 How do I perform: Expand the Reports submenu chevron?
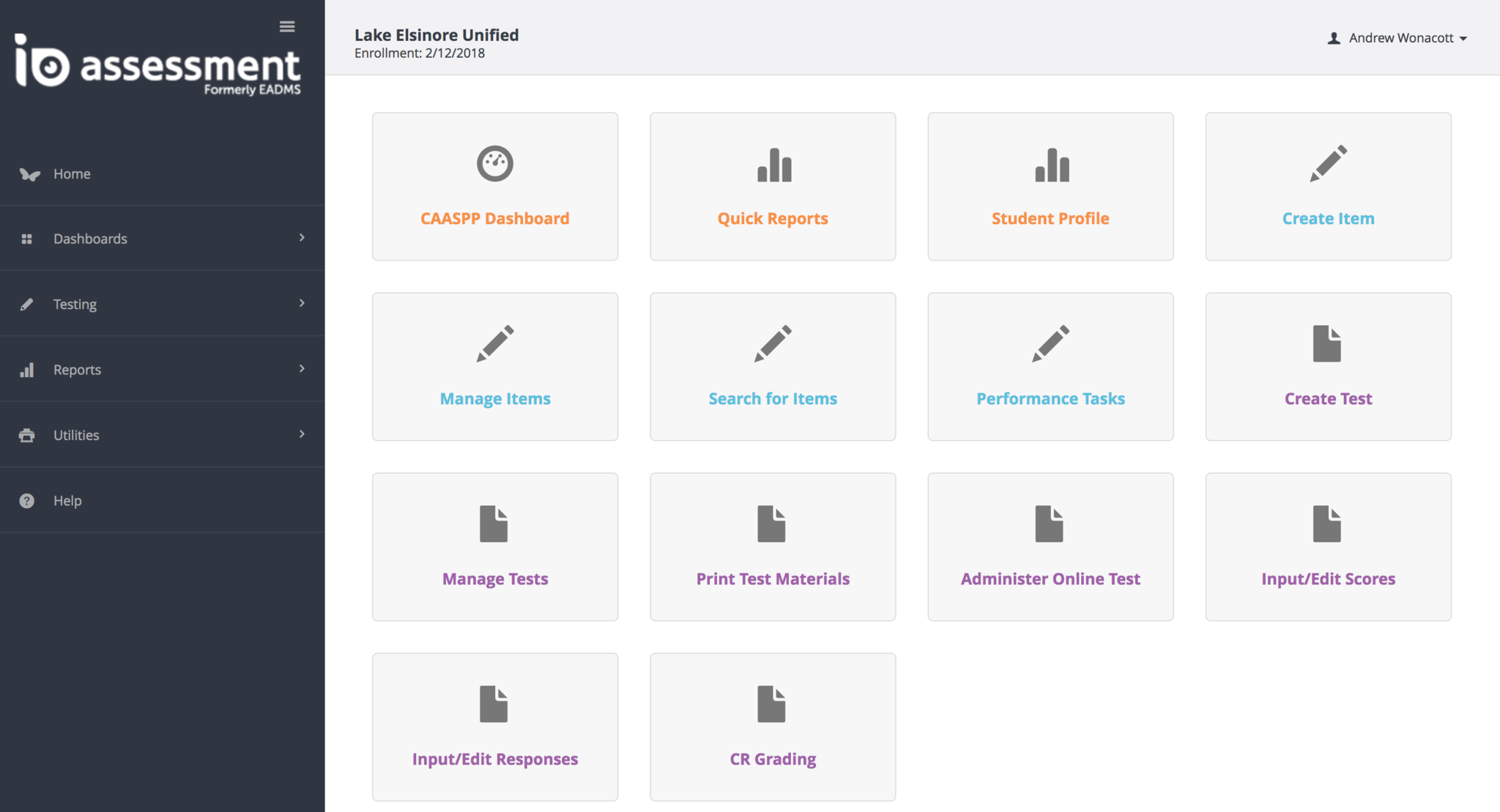tap(302, 368)
